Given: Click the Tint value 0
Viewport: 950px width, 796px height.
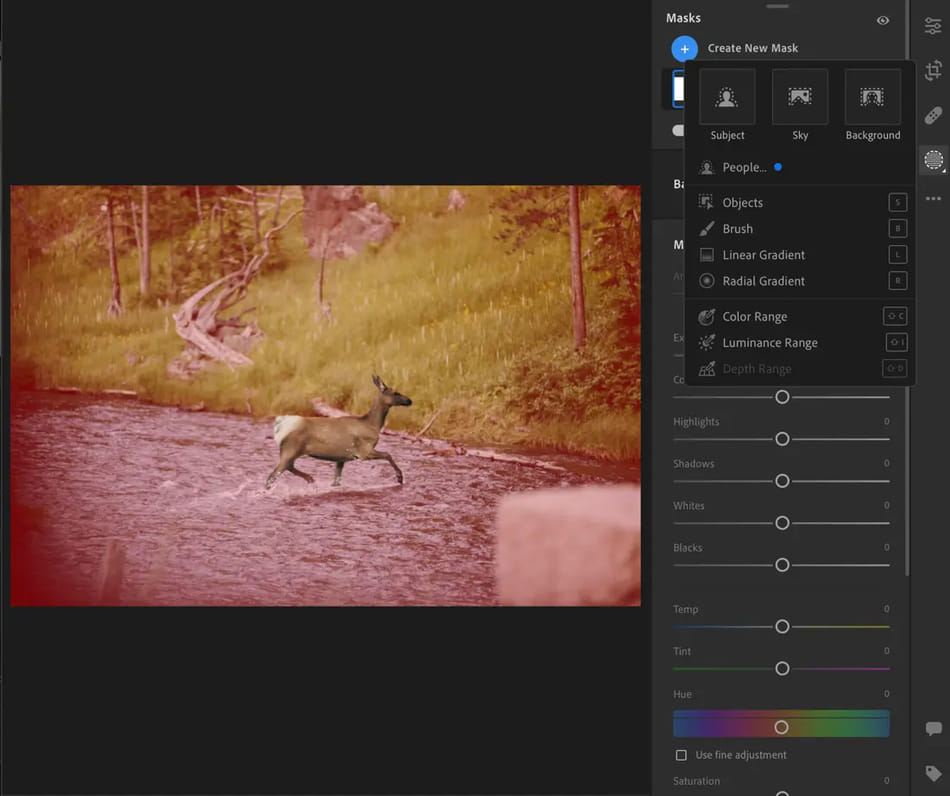Looking at the screenshot, I should coord(886,651).
